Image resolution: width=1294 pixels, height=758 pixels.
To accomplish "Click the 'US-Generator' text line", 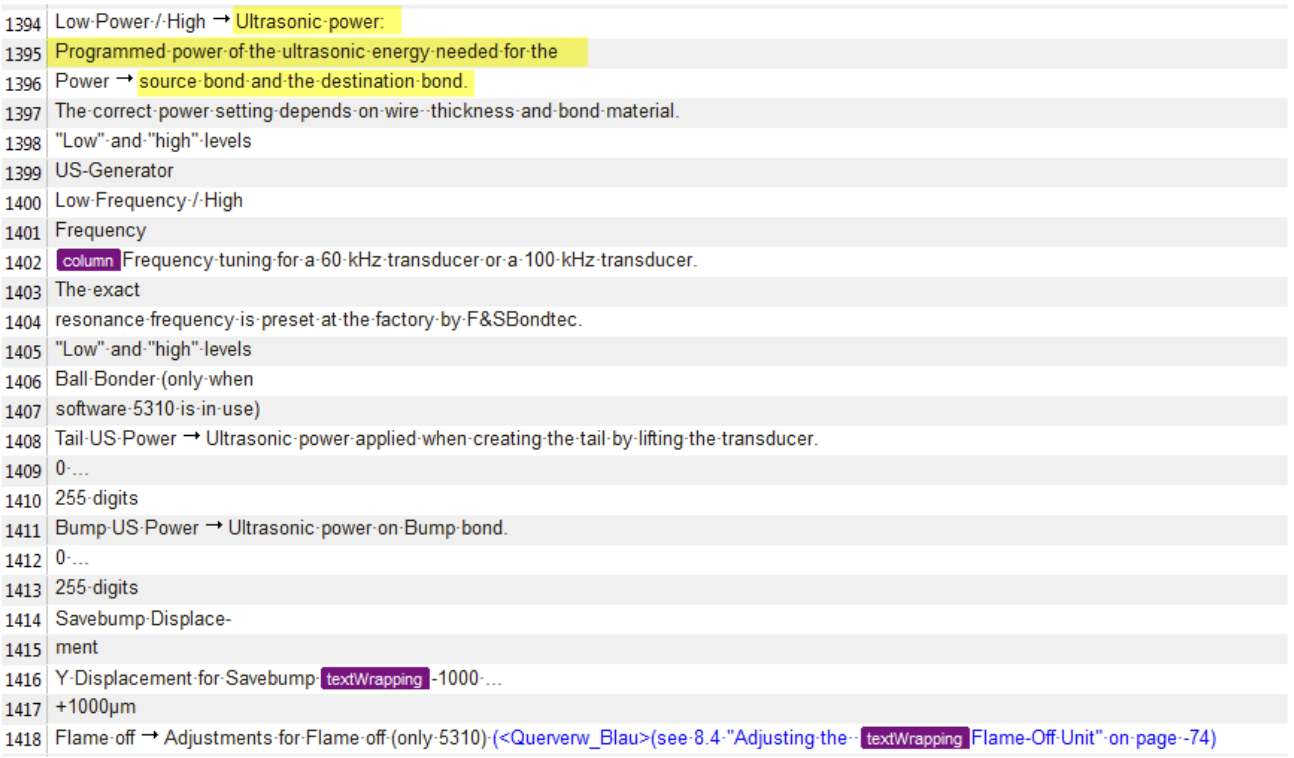I will point(114,171).
